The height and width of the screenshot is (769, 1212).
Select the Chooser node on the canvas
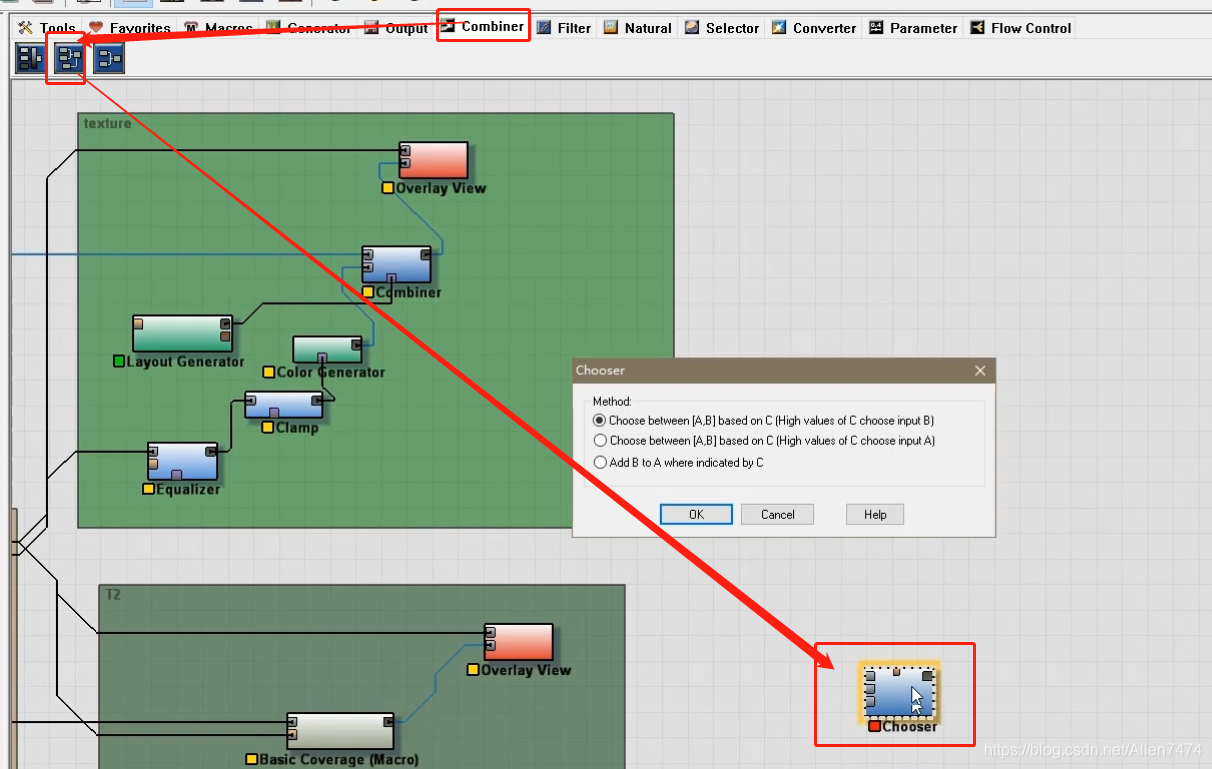point(900,692)
